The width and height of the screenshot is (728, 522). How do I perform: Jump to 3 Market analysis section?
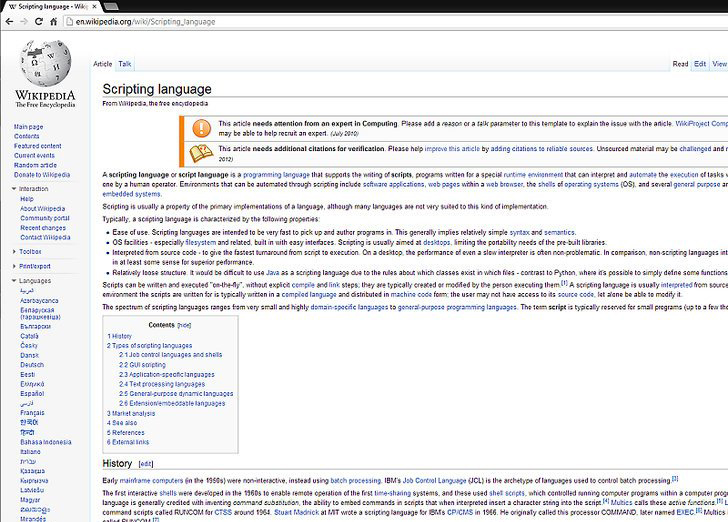pos(131,413)
